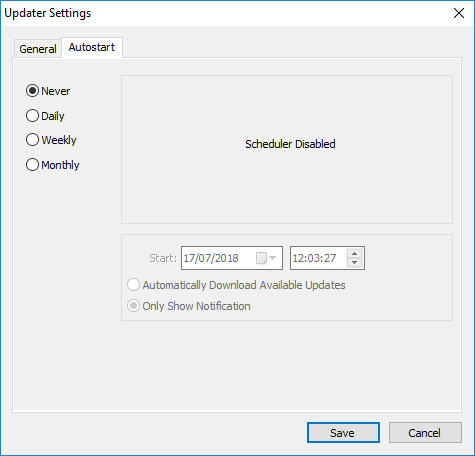Image resolution: width=475 pixels, height=456 pixels.
Task: Click the Scheduler Disabled text
Action: tap(290, 144)
